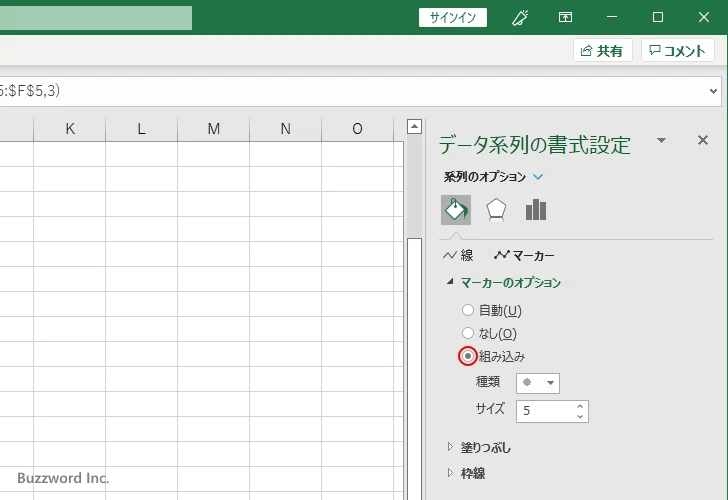Expand the 枠線 section
This screenshot has width=728, height=500.
(x=449, y=473)
